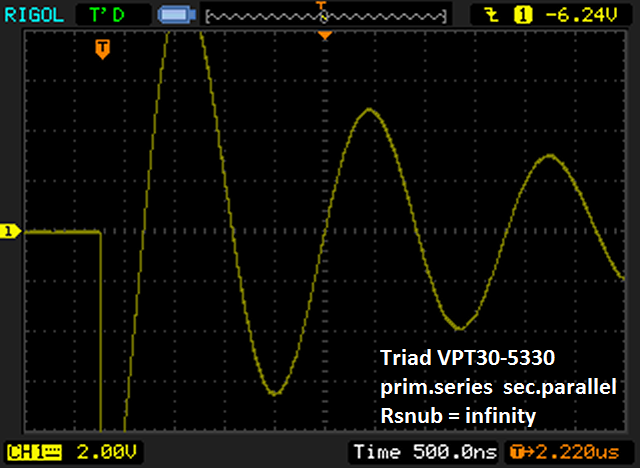
Task: Click the CH1 coupling label at the bottom left
Action: [34, 452]
